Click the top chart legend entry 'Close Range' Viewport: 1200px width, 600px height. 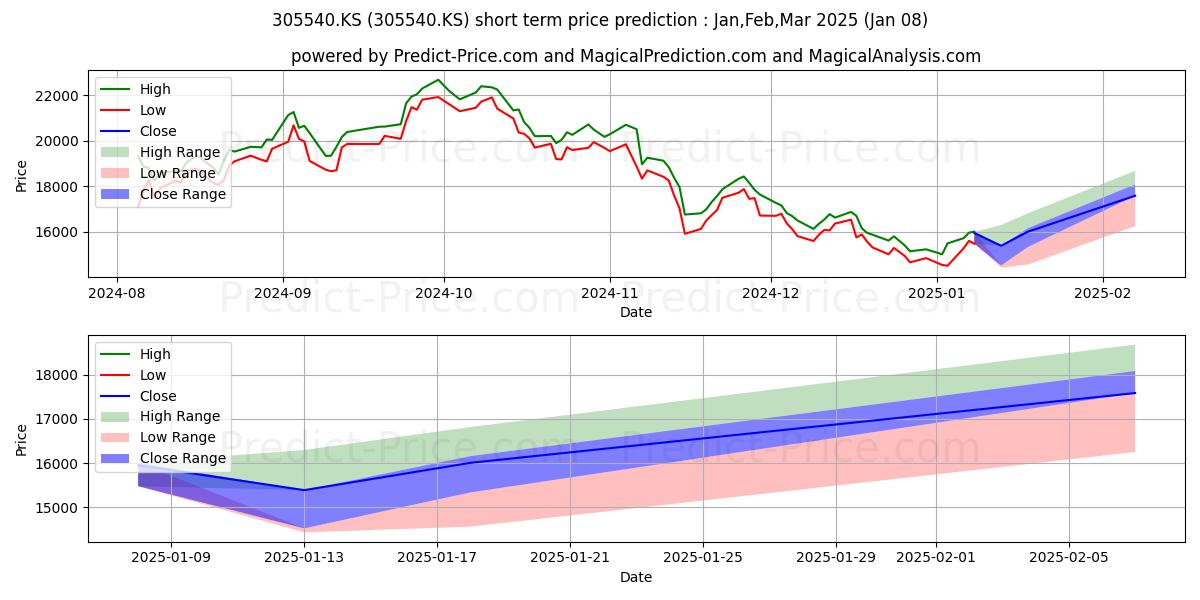tap(183, 194)
